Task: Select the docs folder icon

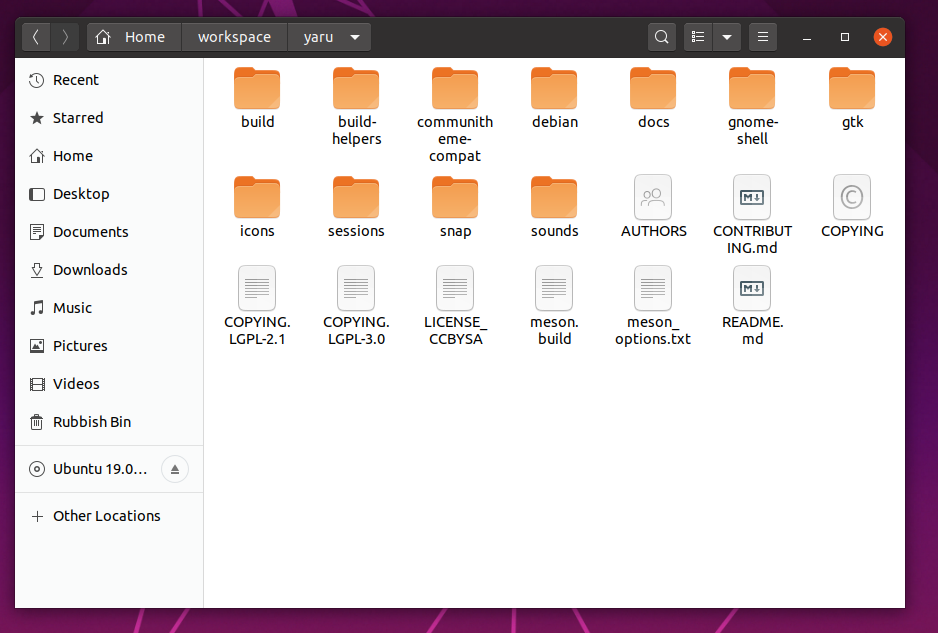Action: [653, 89]
